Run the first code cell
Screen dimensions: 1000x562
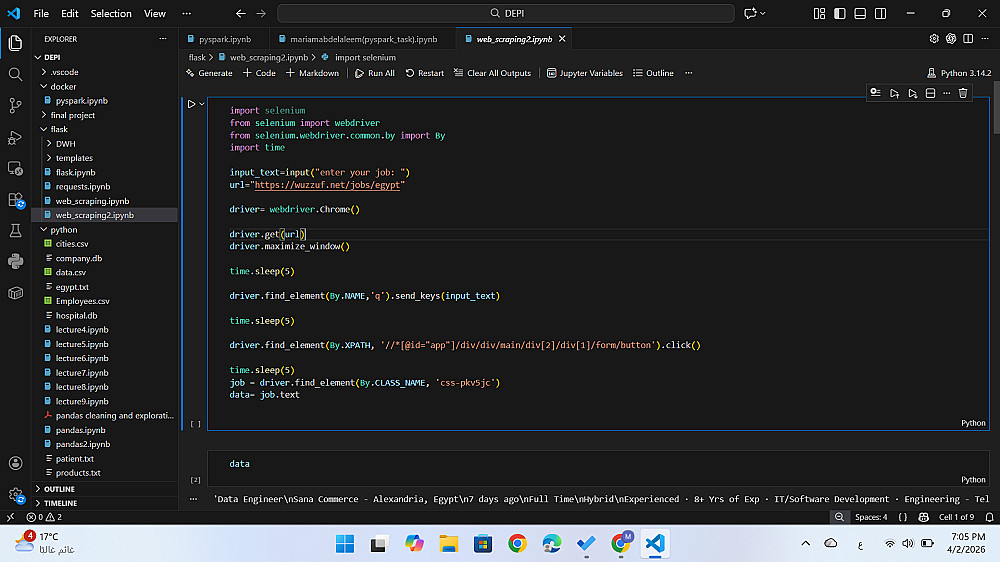[191, 104]
